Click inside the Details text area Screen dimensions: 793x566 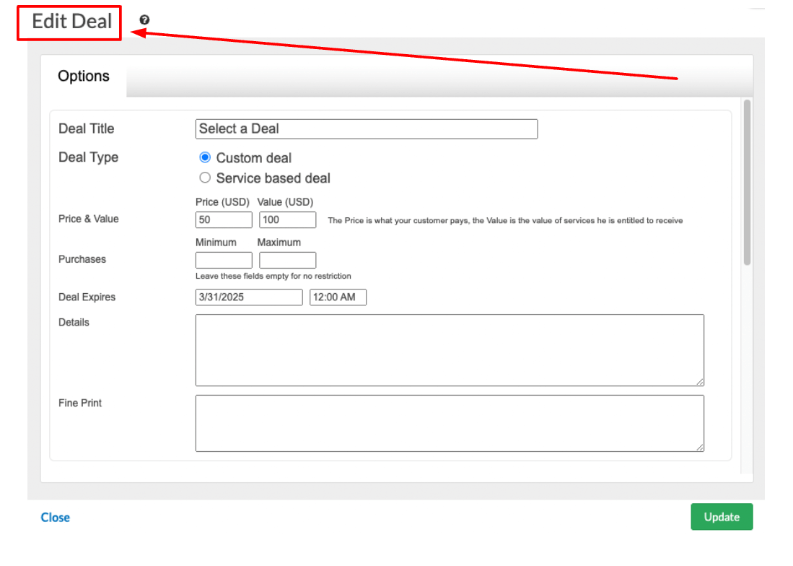coord(450,350)
